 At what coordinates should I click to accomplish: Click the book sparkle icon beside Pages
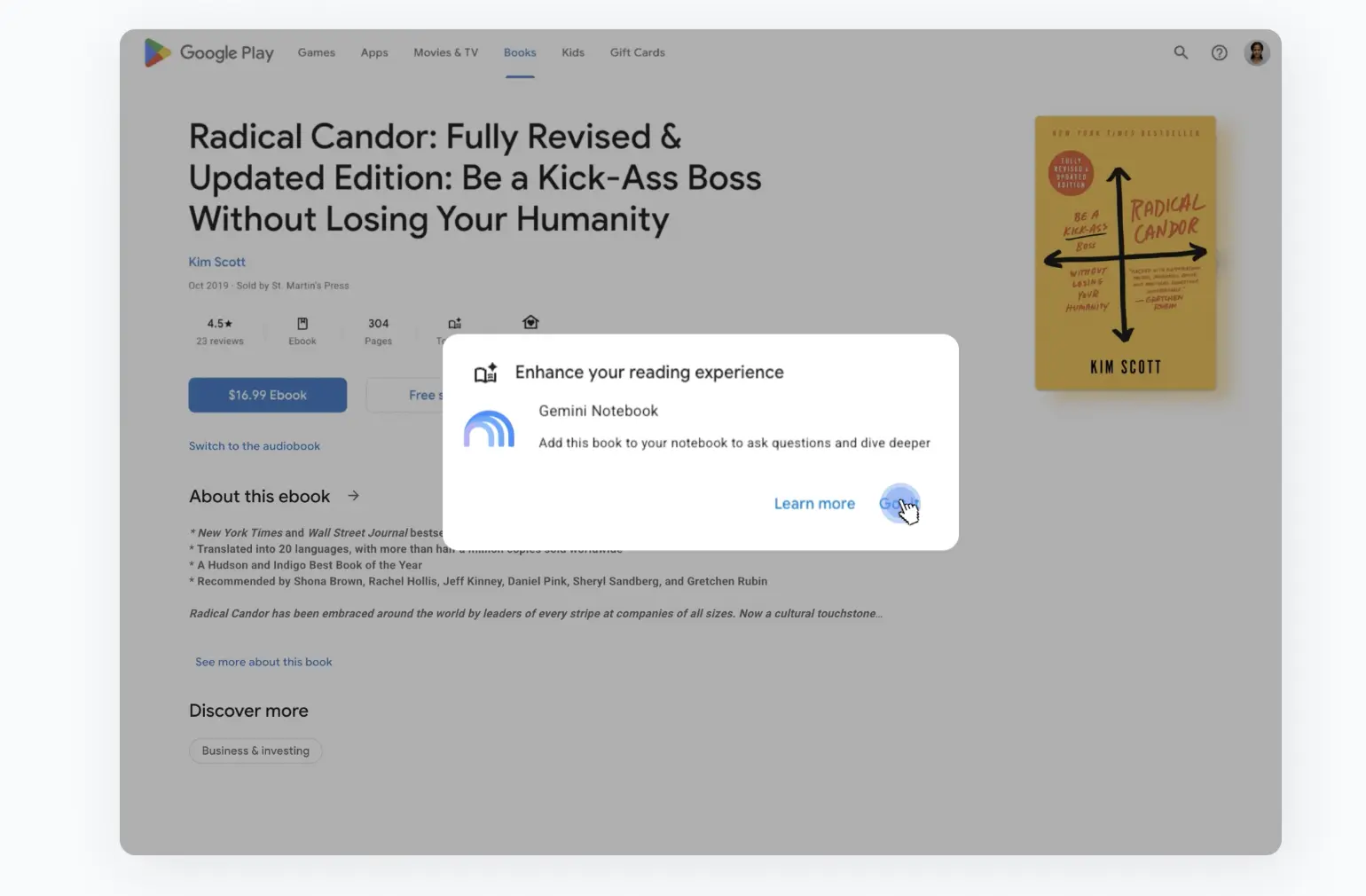(x=455, y=324)
